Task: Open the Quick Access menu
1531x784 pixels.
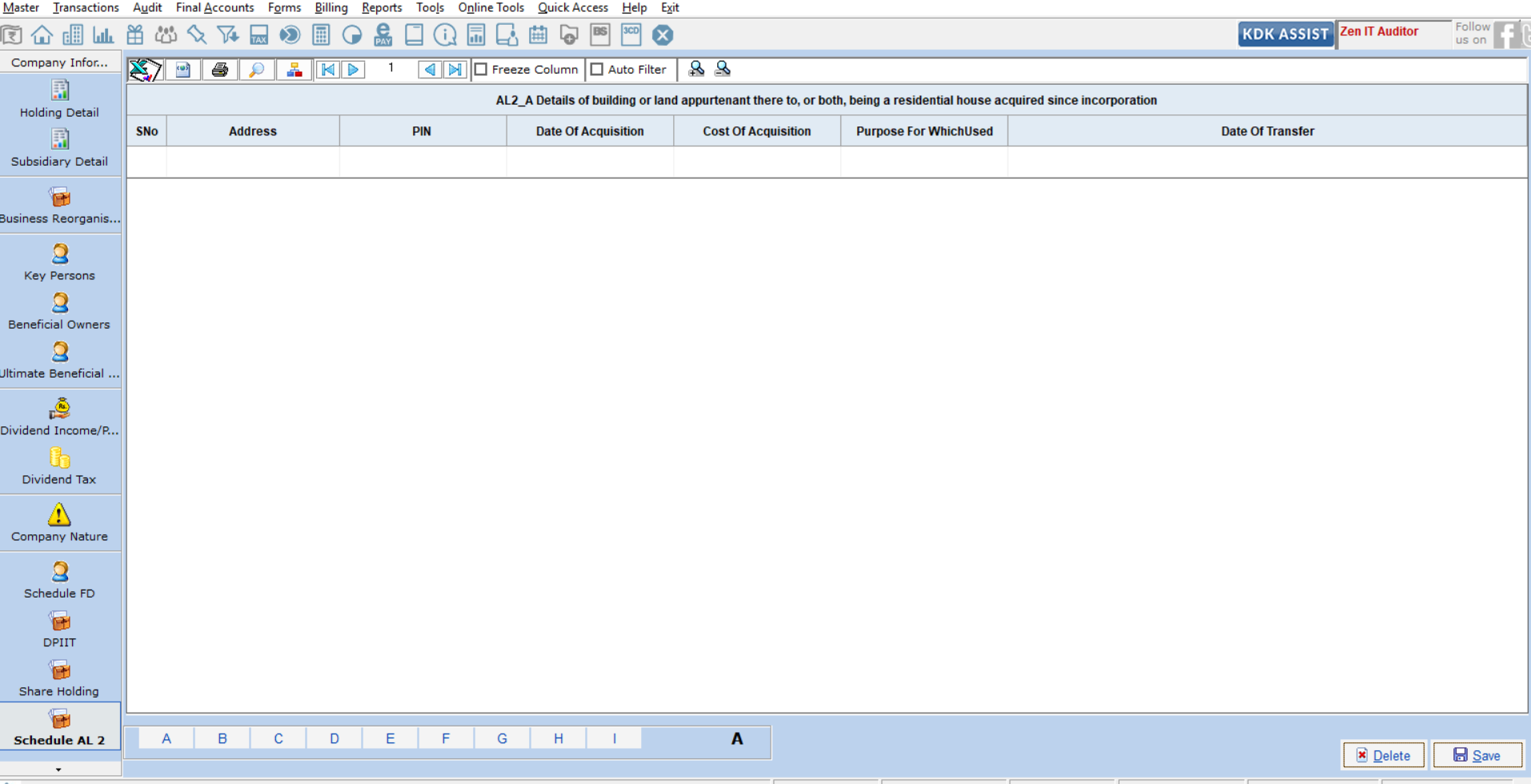Action: pos(573,7)
